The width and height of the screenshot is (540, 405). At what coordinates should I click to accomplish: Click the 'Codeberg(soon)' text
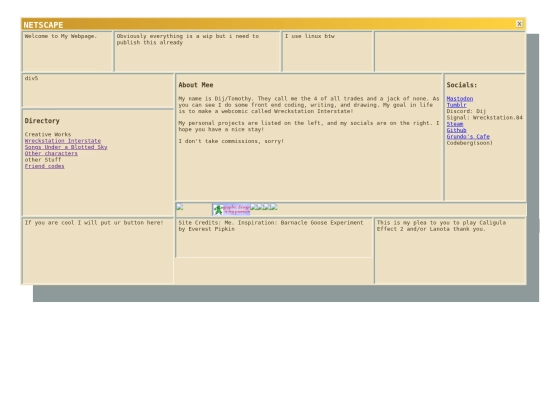coord(470,143)
